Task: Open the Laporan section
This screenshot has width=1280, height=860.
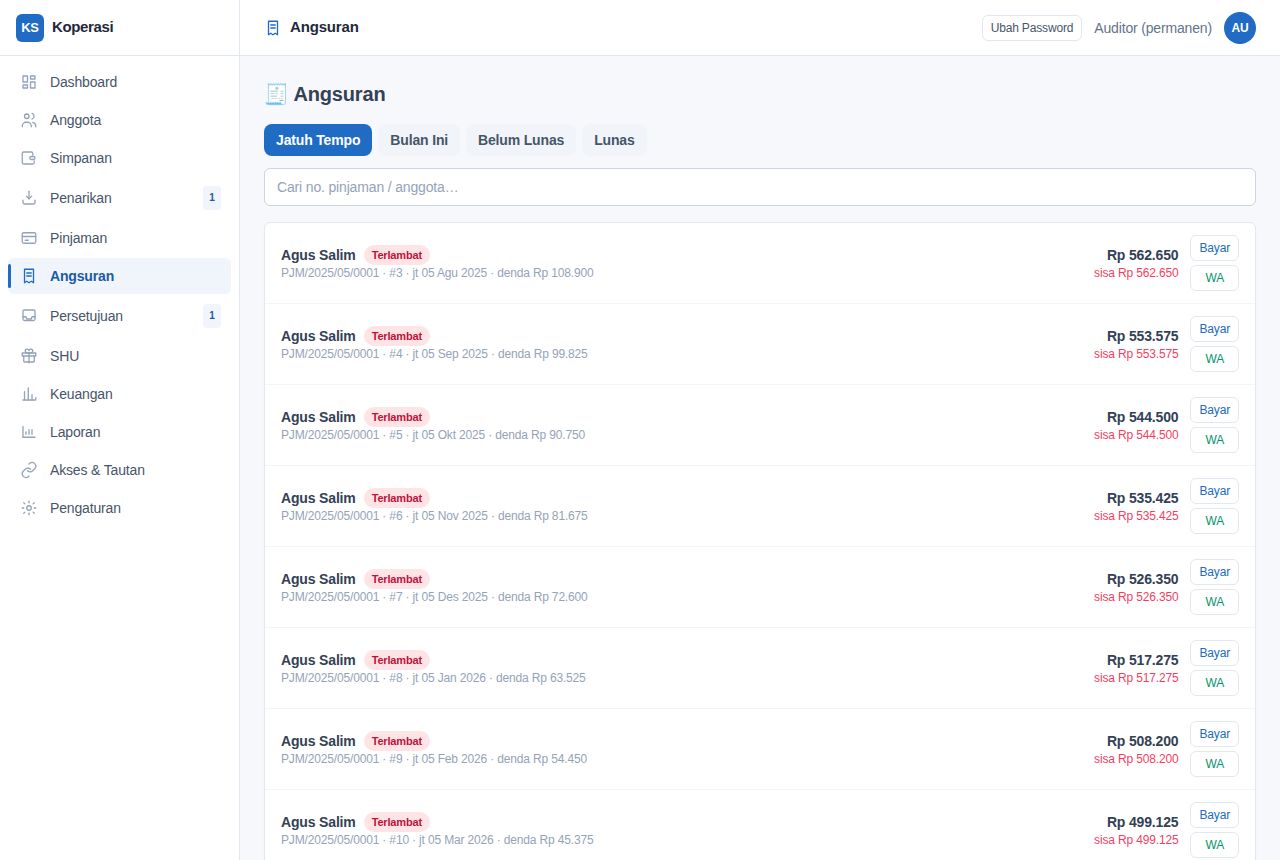Action: [x=119, y=432]
